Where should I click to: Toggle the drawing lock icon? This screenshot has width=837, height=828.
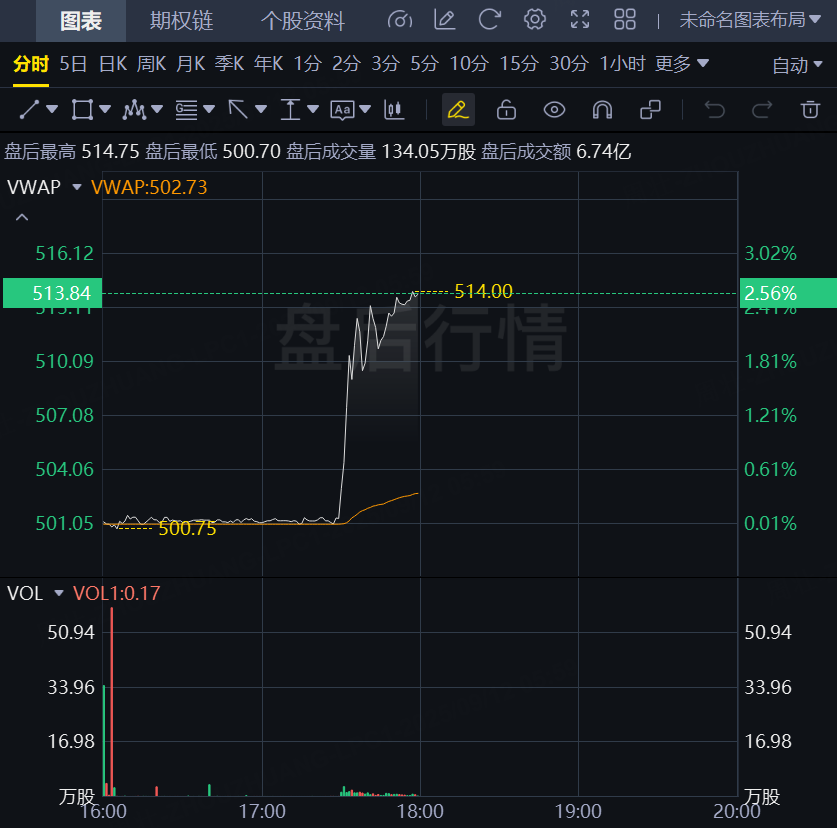506,109
